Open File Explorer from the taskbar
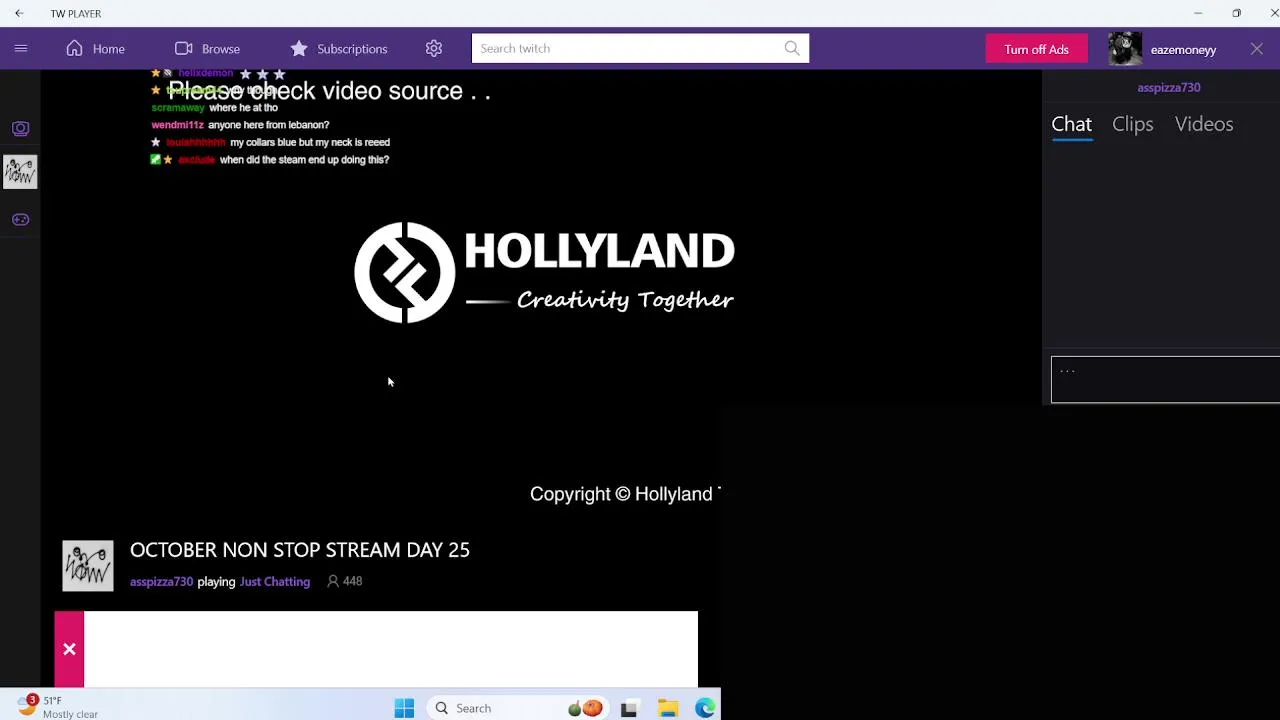 tap(668, 709)
